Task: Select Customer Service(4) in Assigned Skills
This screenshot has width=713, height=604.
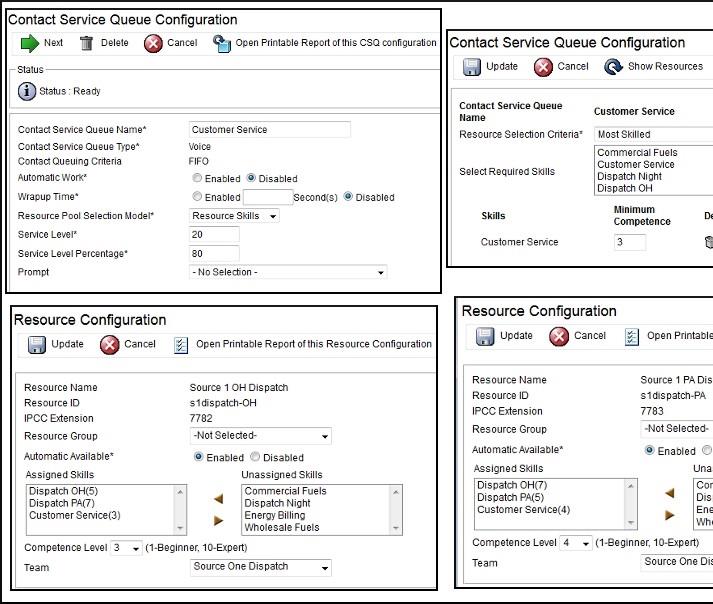Action: (523, 510)
